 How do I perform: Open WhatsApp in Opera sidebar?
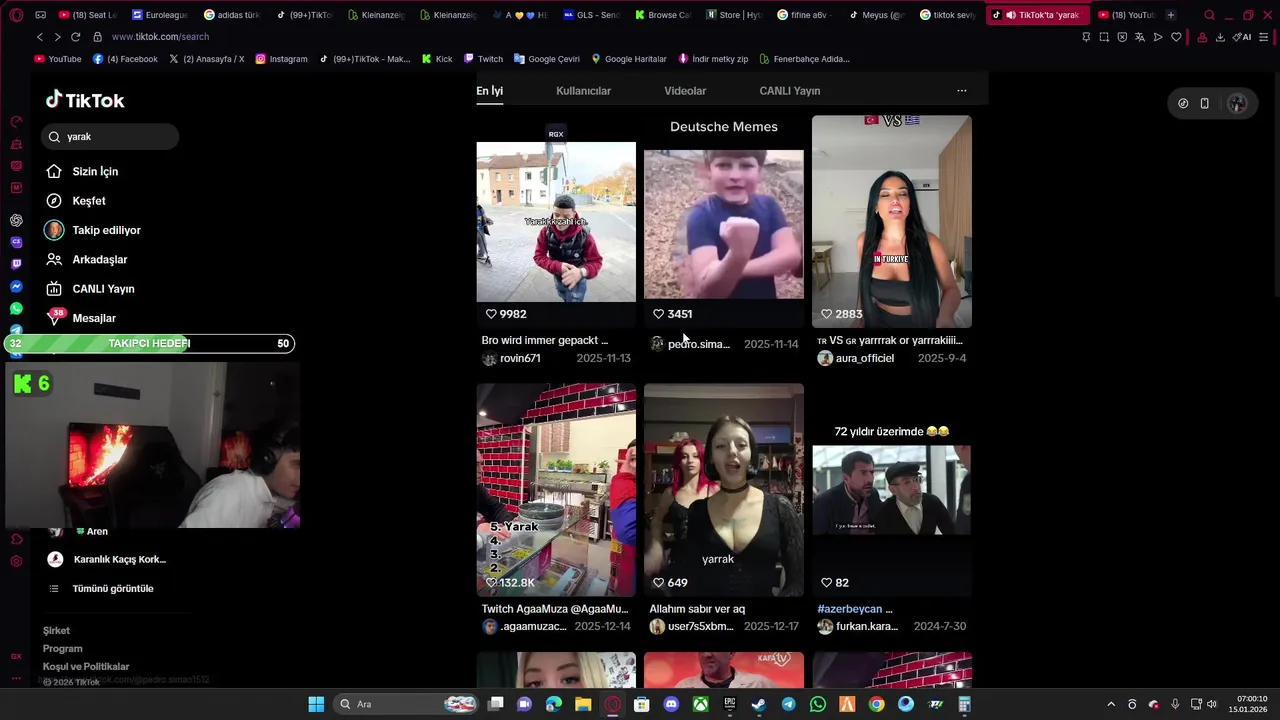tap(16, 309)
